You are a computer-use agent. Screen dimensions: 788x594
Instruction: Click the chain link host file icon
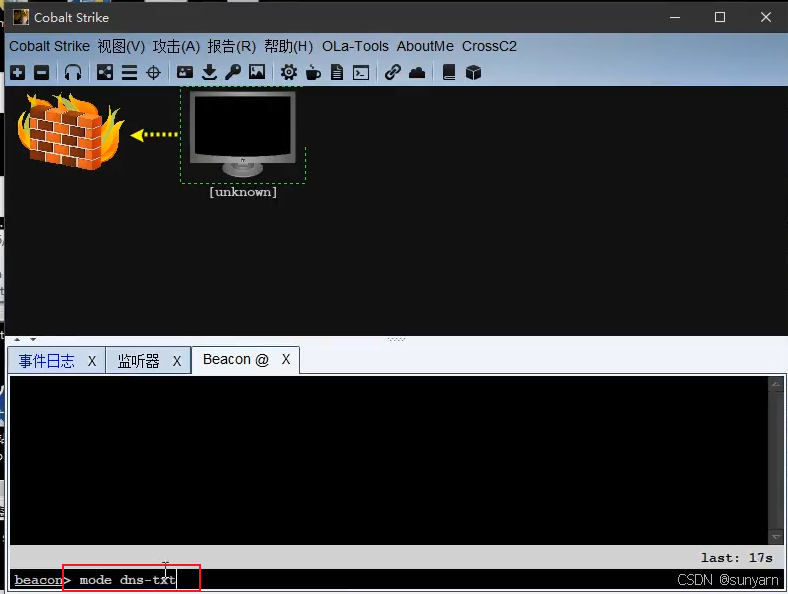392,72
